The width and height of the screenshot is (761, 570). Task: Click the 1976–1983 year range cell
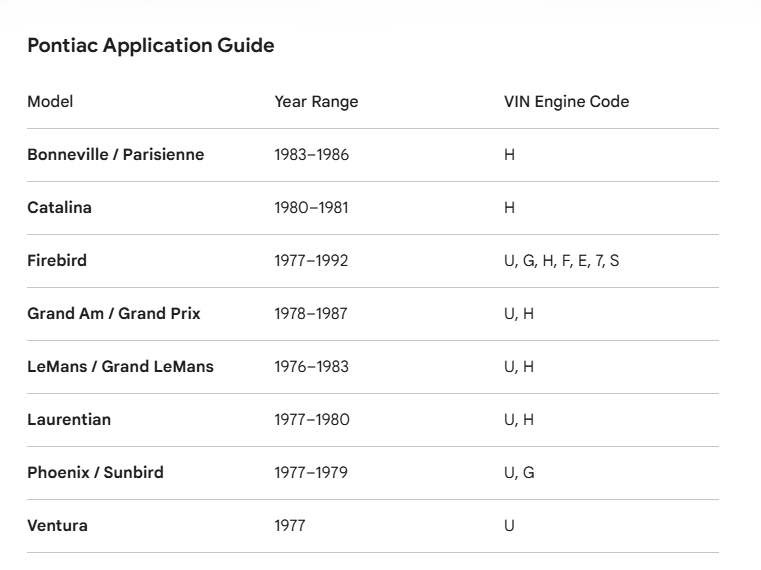click(x=311, y=366)
